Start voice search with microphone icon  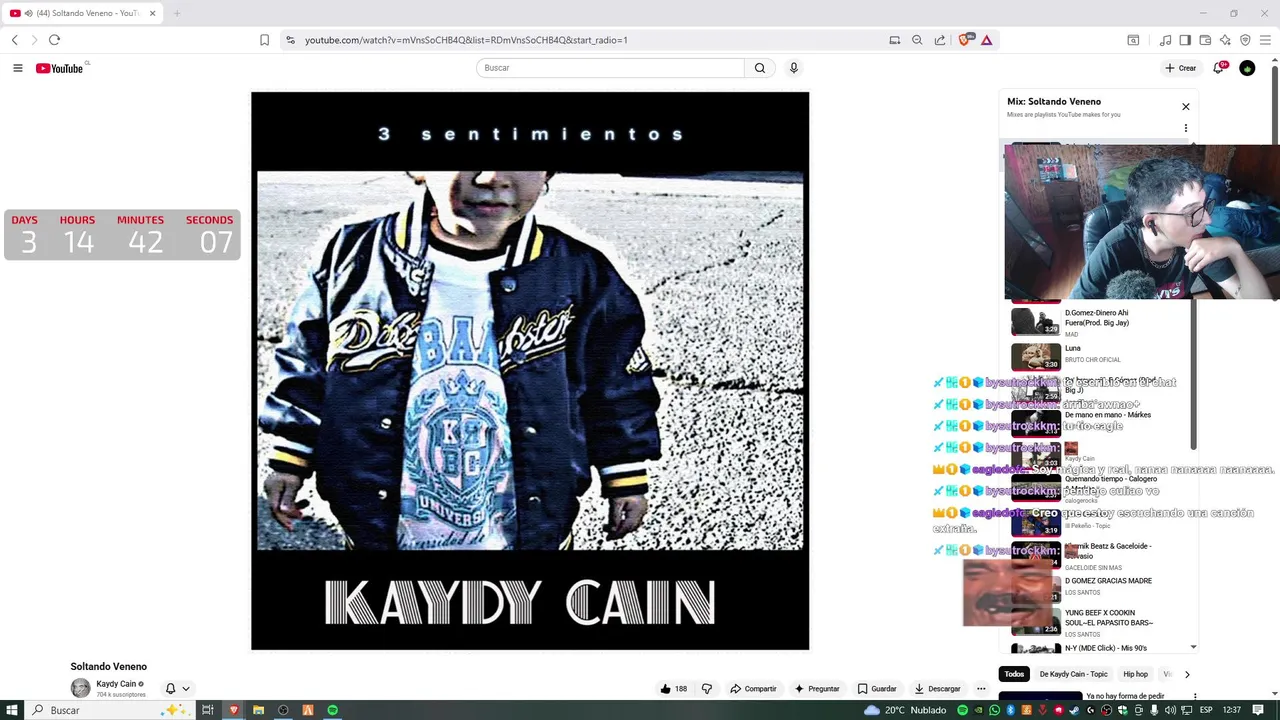(x=794, y=68)
